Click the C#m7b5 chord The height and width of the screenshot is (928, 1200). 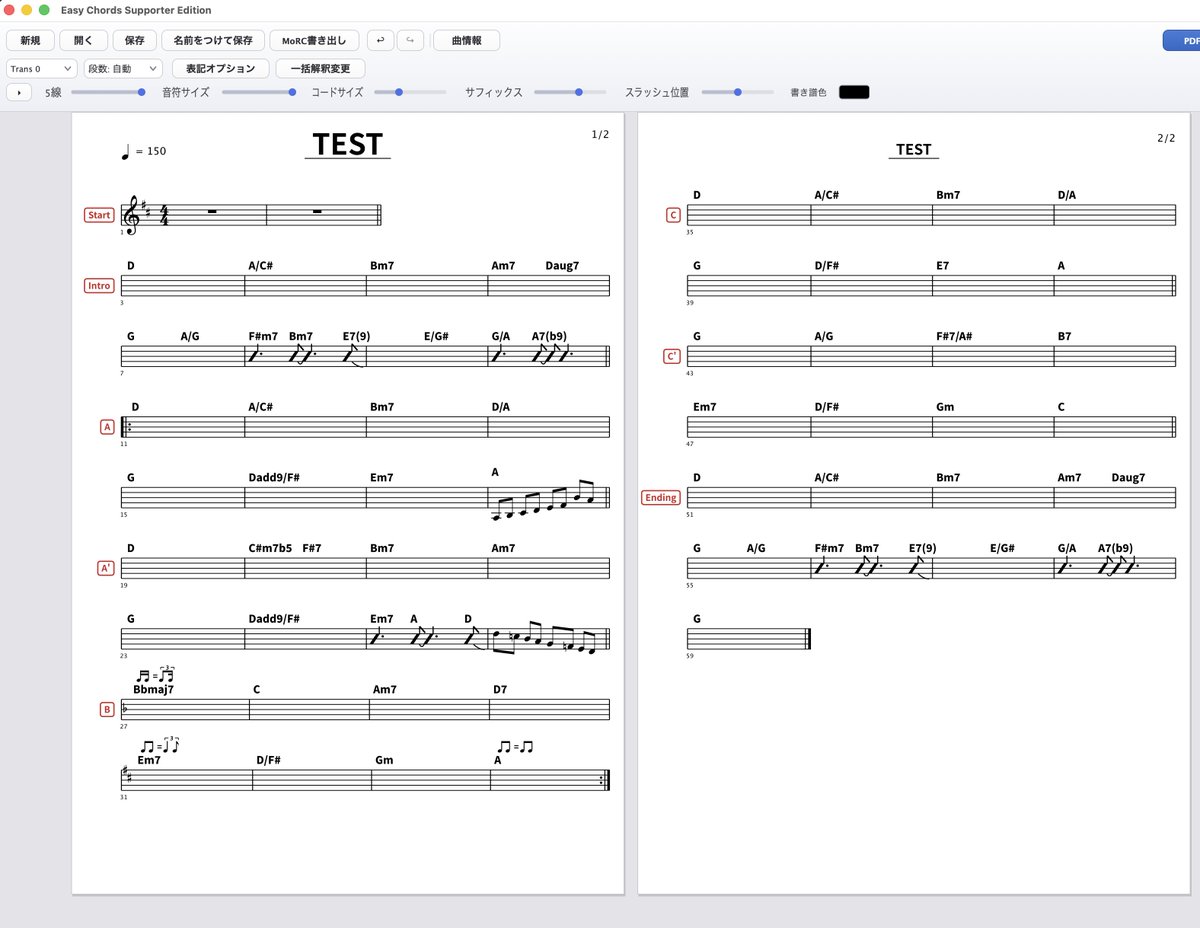click(x=270, y=548)
